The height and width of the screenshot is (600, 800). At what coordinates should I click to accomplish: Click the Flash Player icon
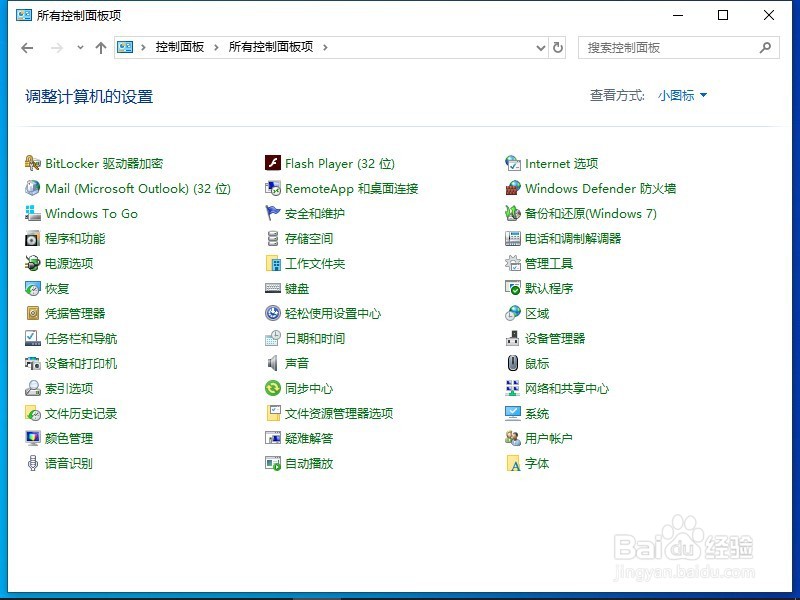(x=273, y=163)
